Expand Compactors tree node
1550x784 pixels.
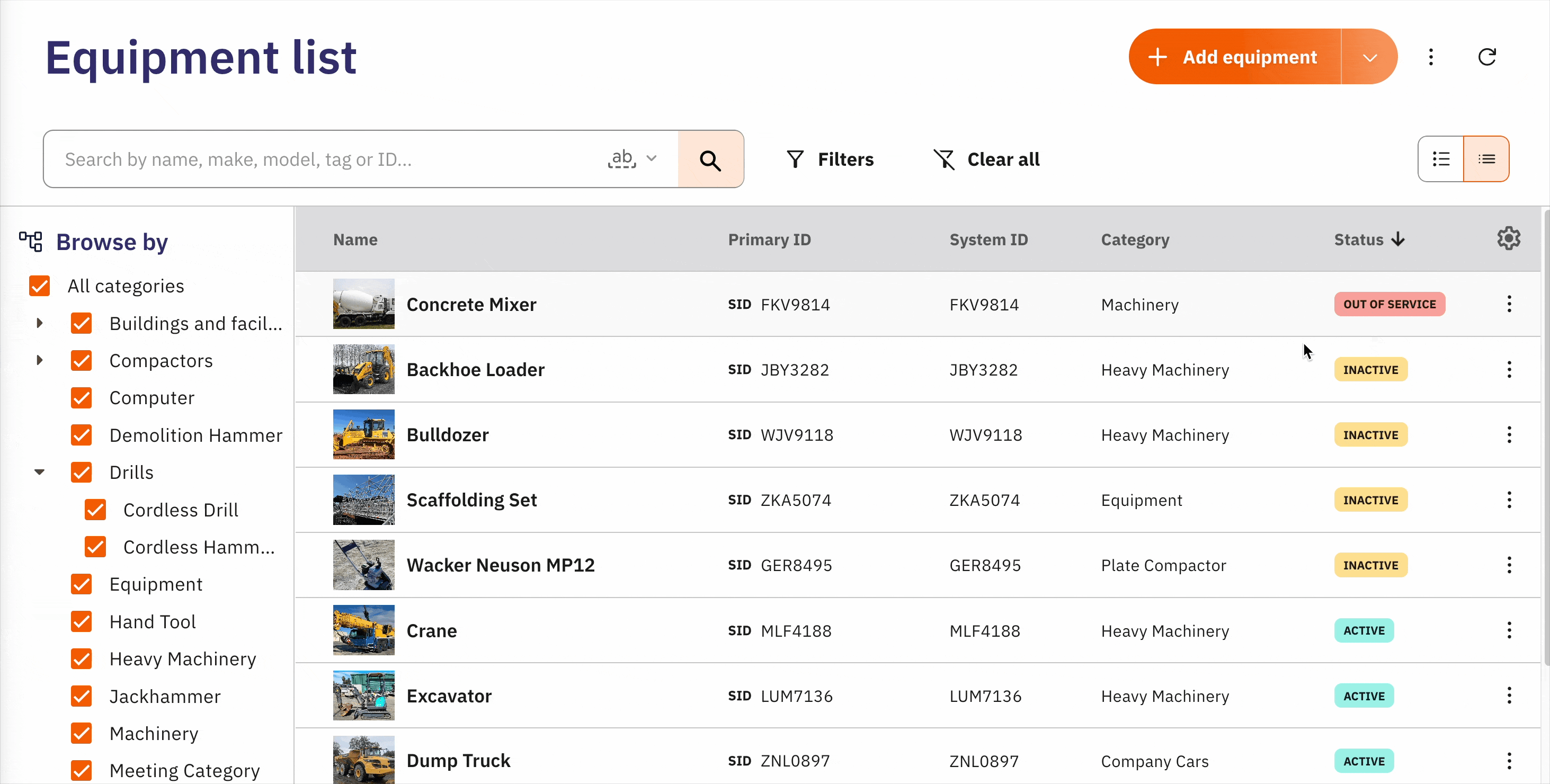coord(40,360)
